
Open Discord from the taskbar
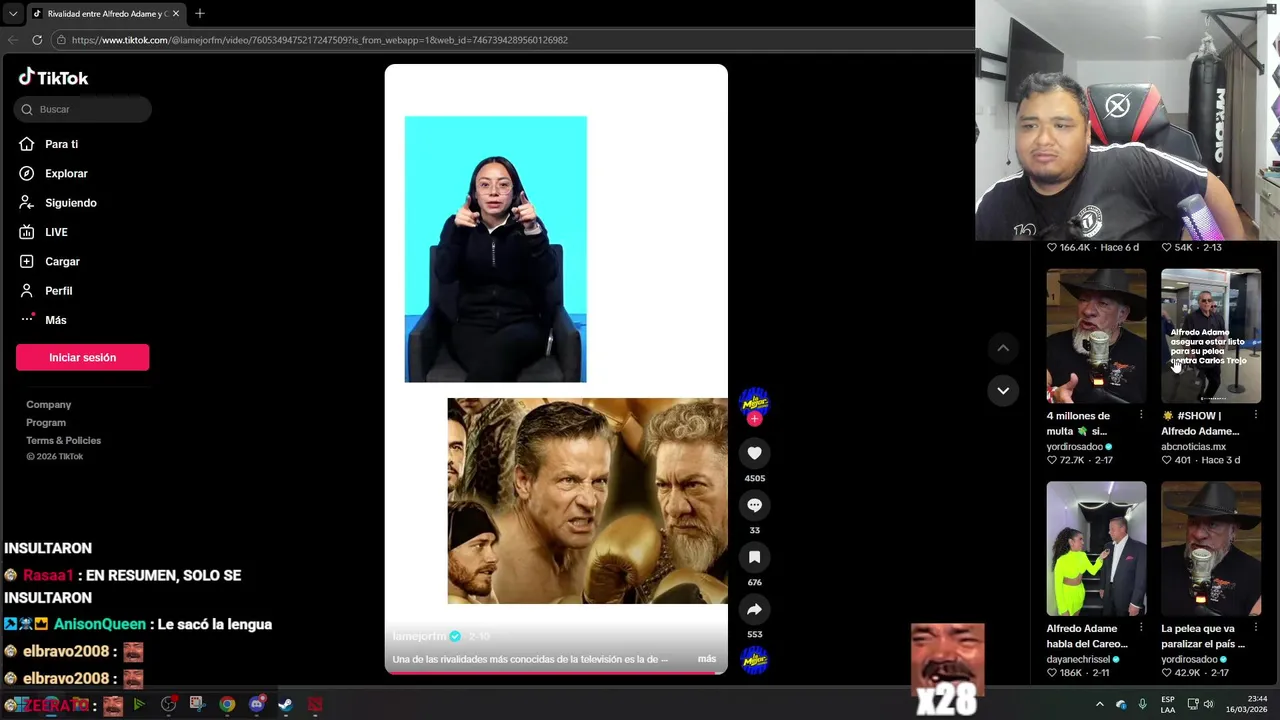click(x=256, y=704)
